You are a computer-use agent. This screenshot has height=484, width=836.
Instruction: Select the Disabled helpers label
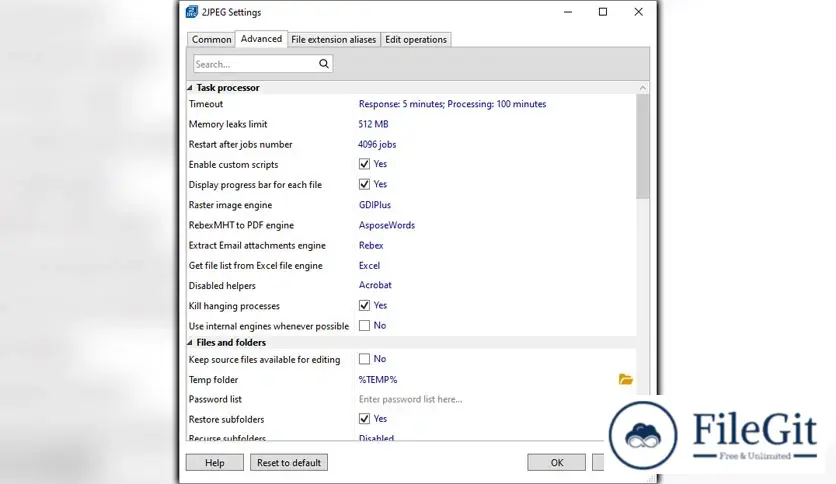[x=222, y=286]
